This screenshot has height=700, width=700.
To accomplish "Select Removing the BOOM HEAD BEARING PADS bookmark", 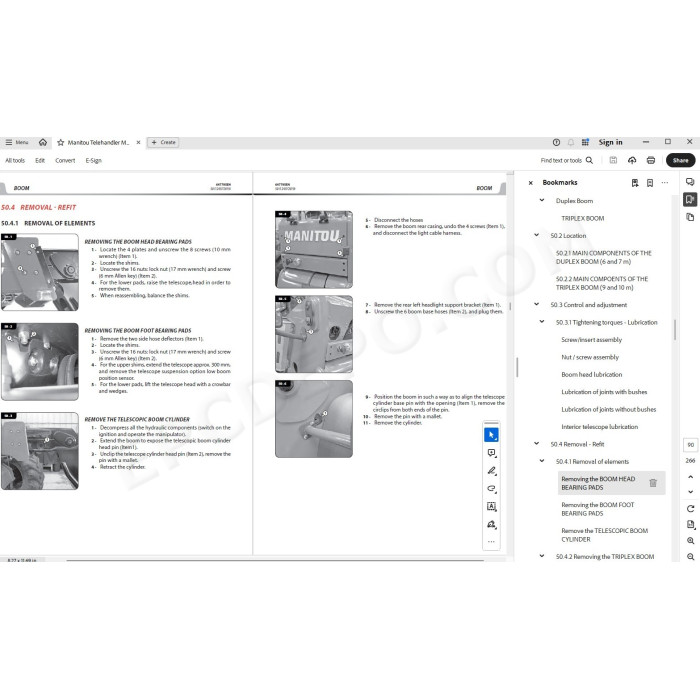I will [598, 483].
